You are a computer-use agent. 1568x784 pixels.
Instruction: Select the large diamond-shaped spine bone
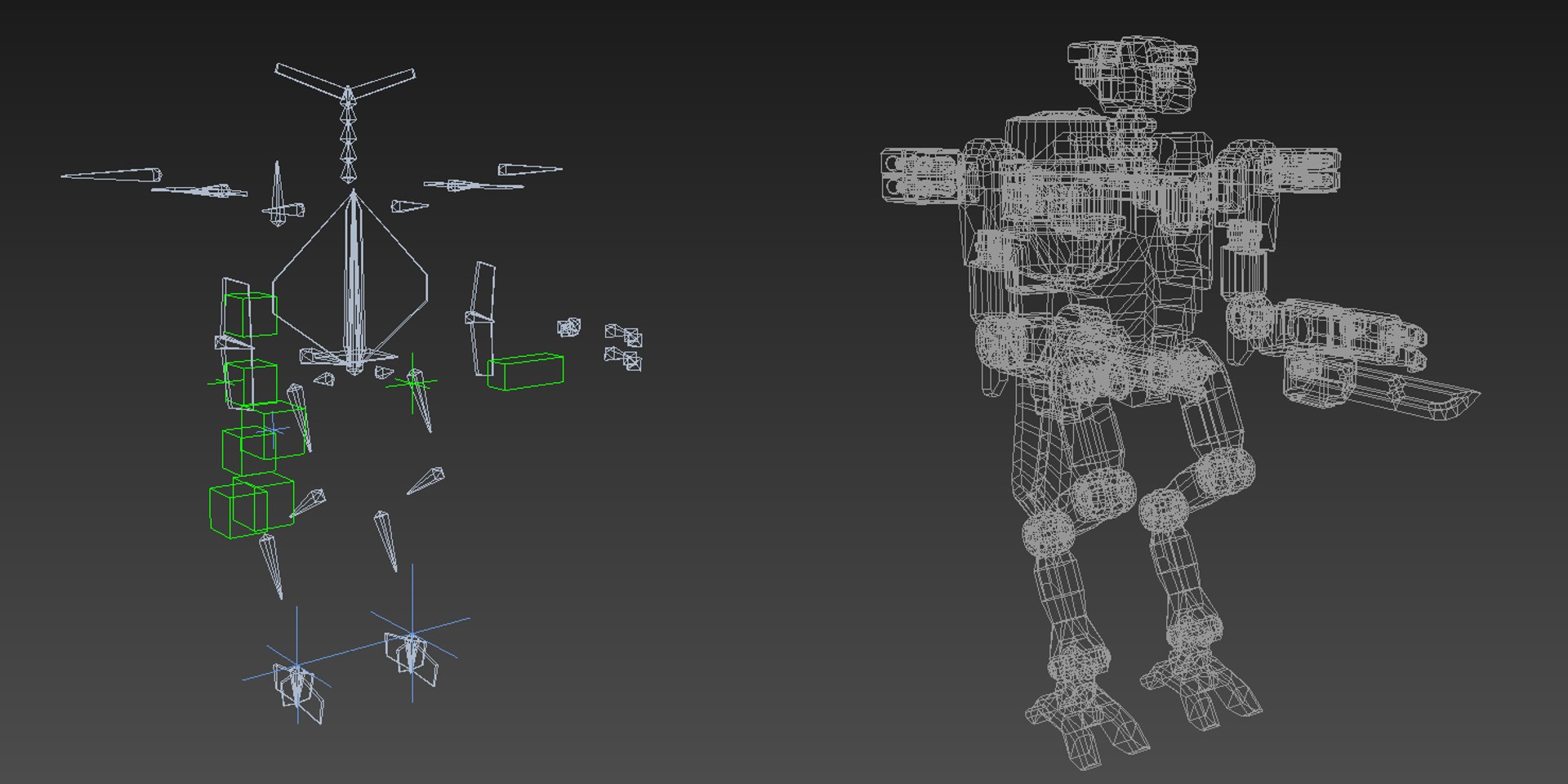coord(351,282)
